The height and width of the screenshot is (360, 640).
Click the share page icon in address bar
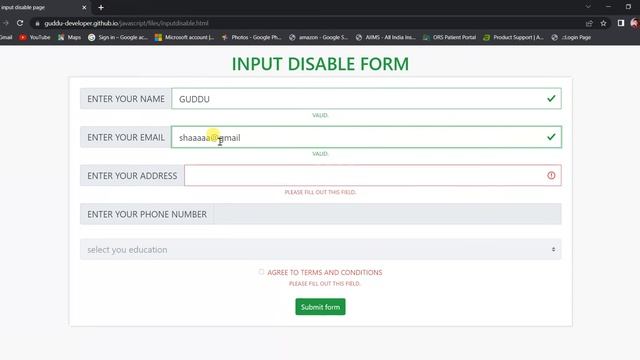click(589, 23)
